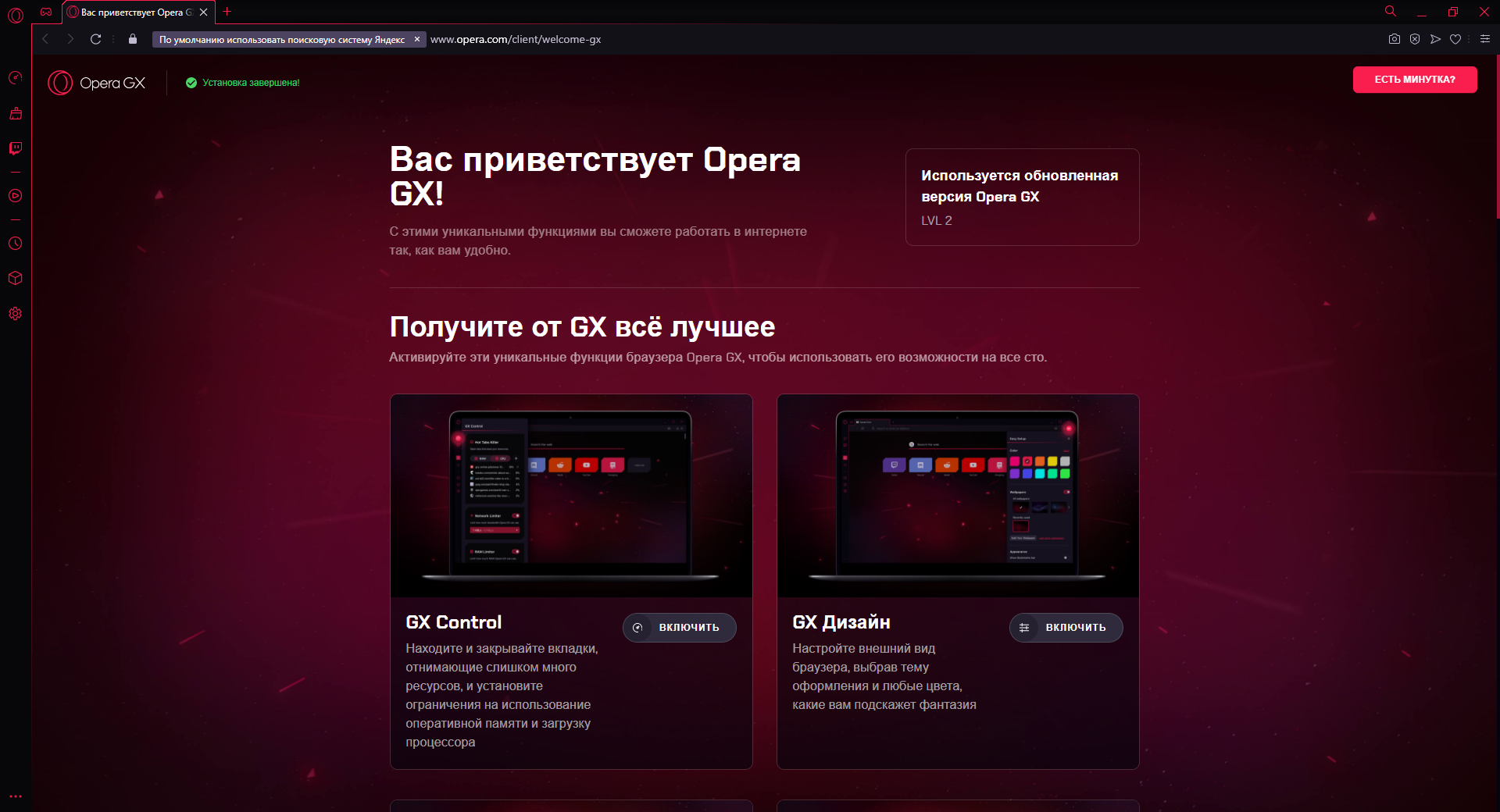The width and height of the screenshot is (1500, 812).
Task: Open History clock icon in sidebar
Action: [x=16, y=244]
